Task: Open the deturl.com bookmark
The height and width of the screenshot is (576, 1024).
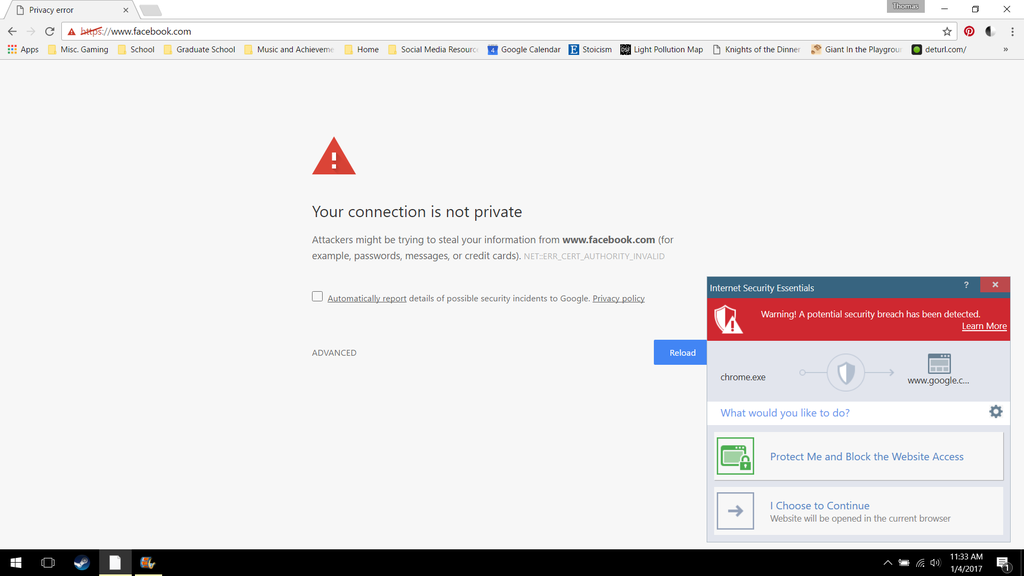Action: pos(939,50)
